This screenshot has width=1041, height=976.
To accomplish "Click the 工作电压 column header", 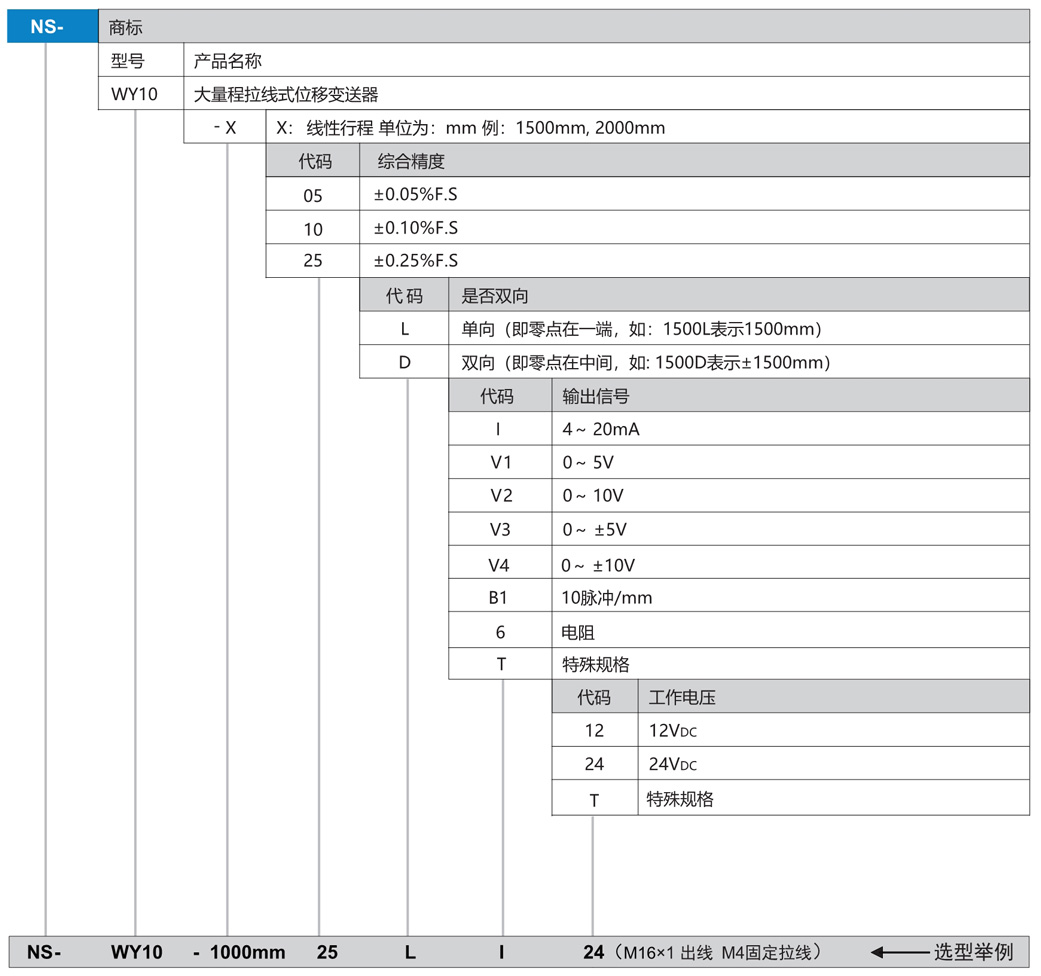I will tap(682, 697).
